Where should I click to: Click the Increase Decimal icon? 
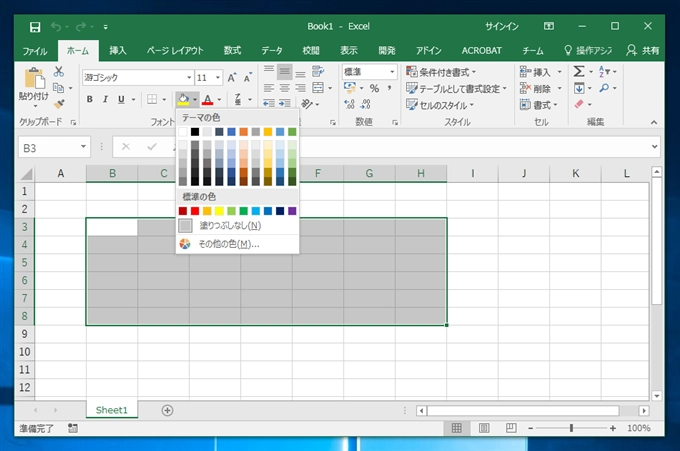click(349, 104)
